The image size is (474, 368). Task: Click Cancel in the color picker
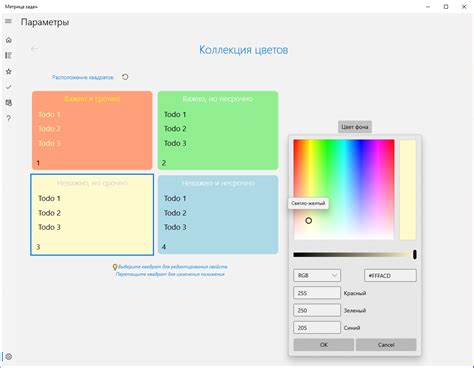tap(386, 345)
